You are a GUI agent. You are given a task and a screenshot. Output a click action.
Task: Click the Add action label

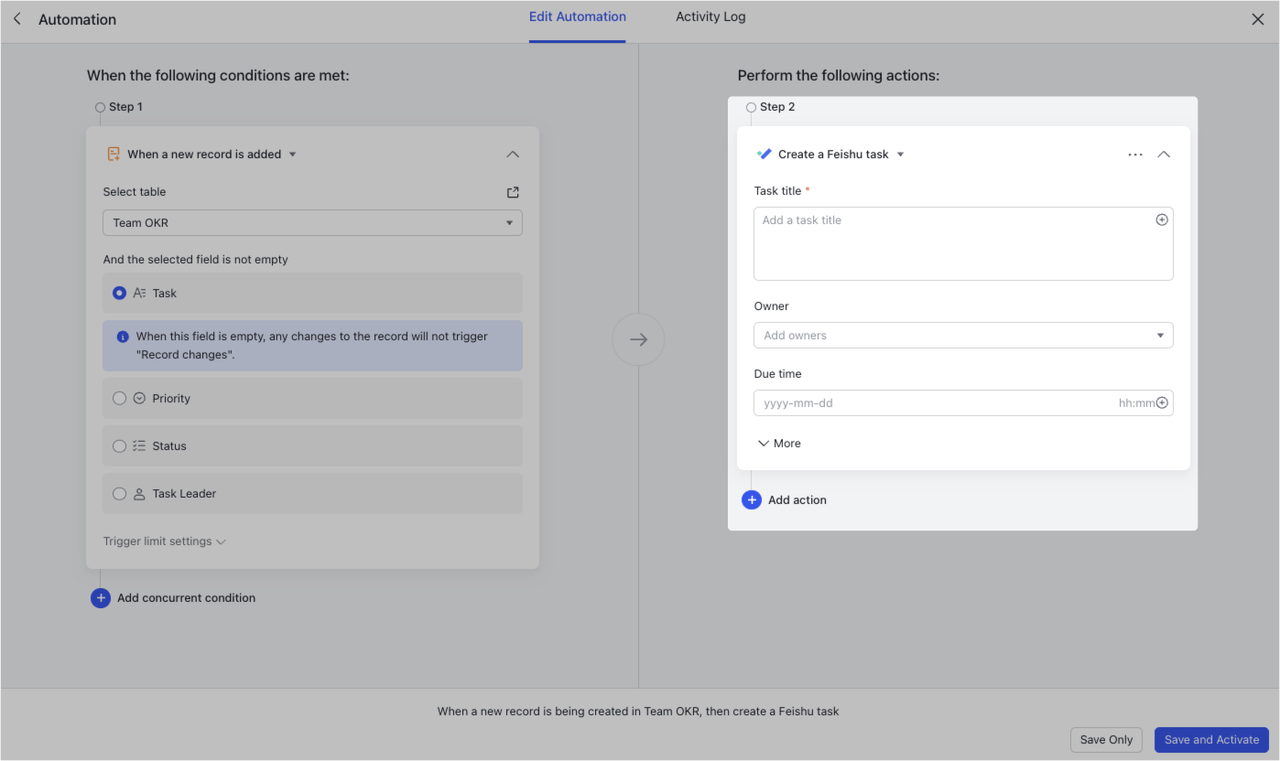[x=797, y=500]
